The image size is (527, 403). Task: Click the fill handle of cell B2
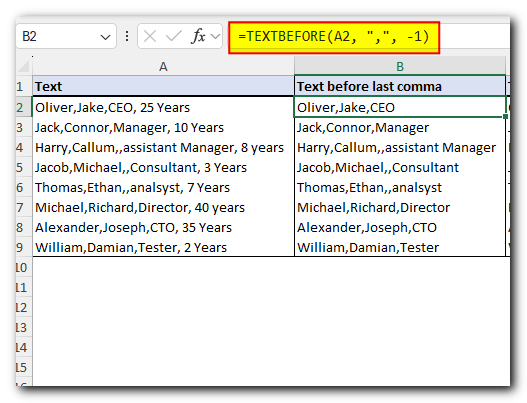pyautogui.click(x=505, y=116)
